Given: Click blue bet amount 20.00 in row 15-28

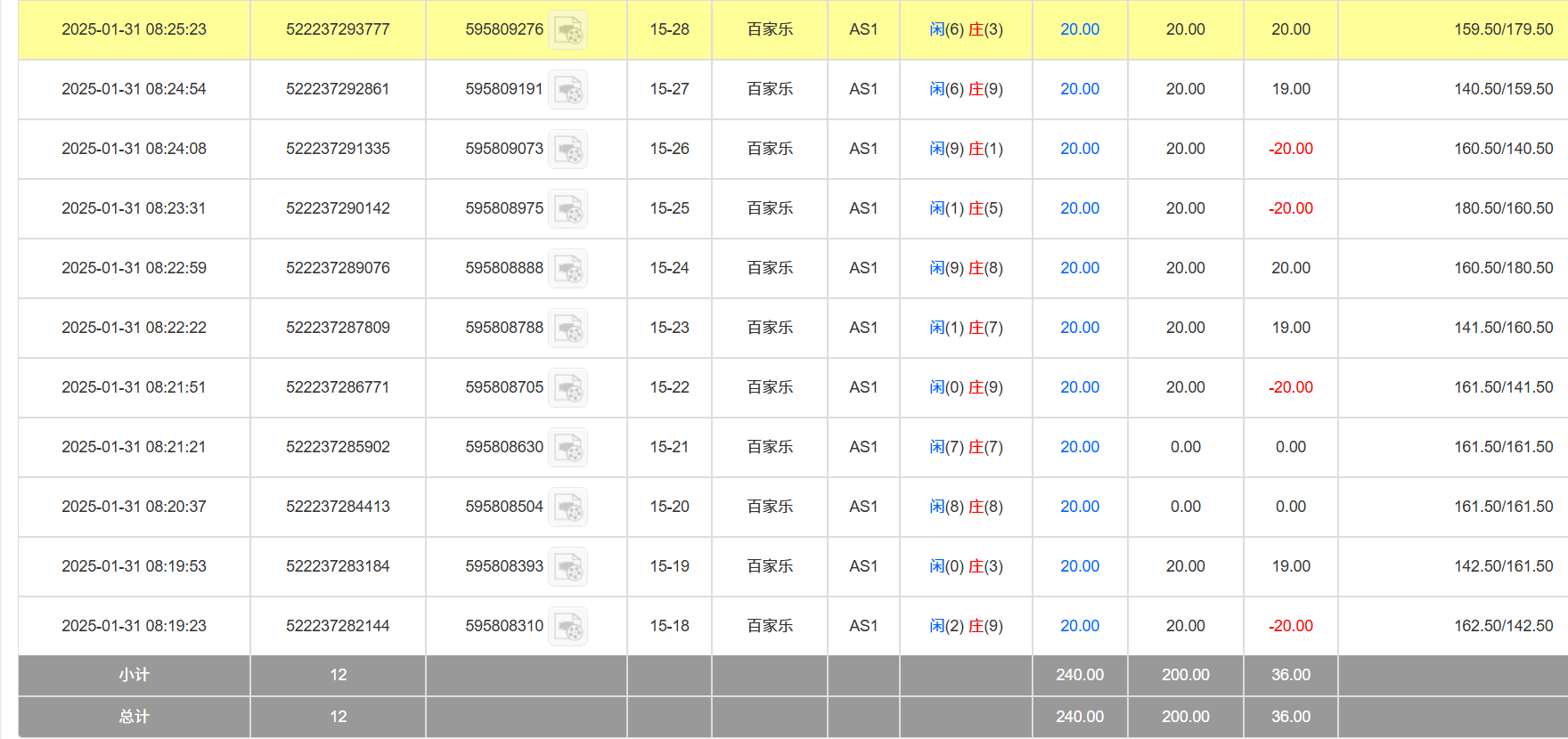Looking at the screenshot, I should (x=1079, y=29).
